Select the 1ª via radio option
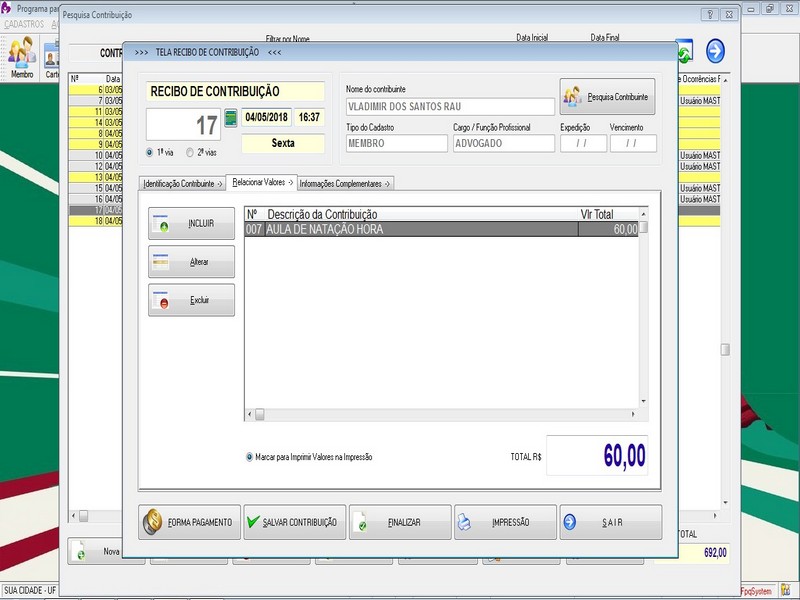800x600 pixels. 149,153
